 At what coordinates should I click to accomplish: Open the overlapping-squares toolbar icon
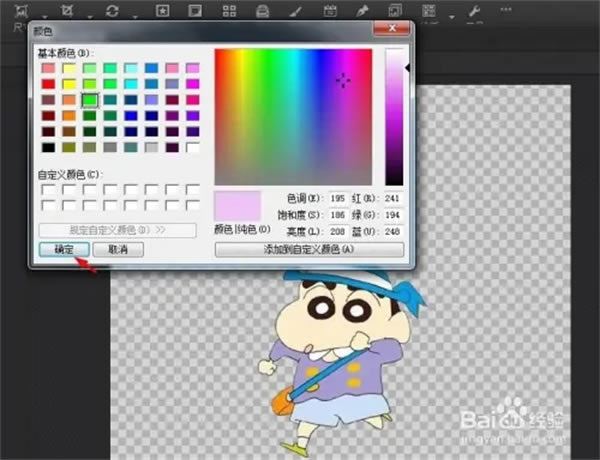coord(395,11)
